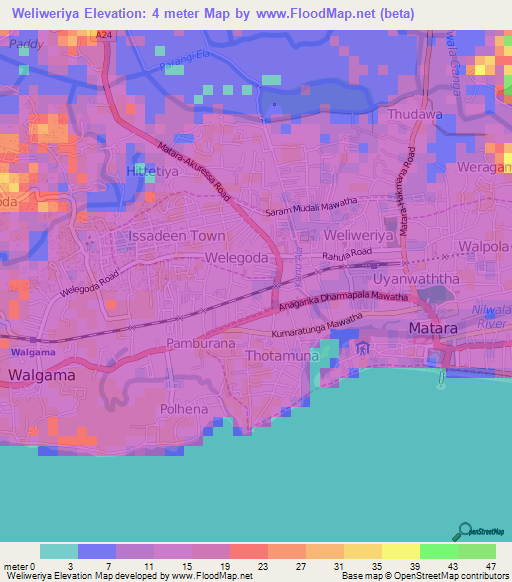Click the OpenStreetMap magnifier logo
The height and width of the screenshot is (582, 512).
478,532
